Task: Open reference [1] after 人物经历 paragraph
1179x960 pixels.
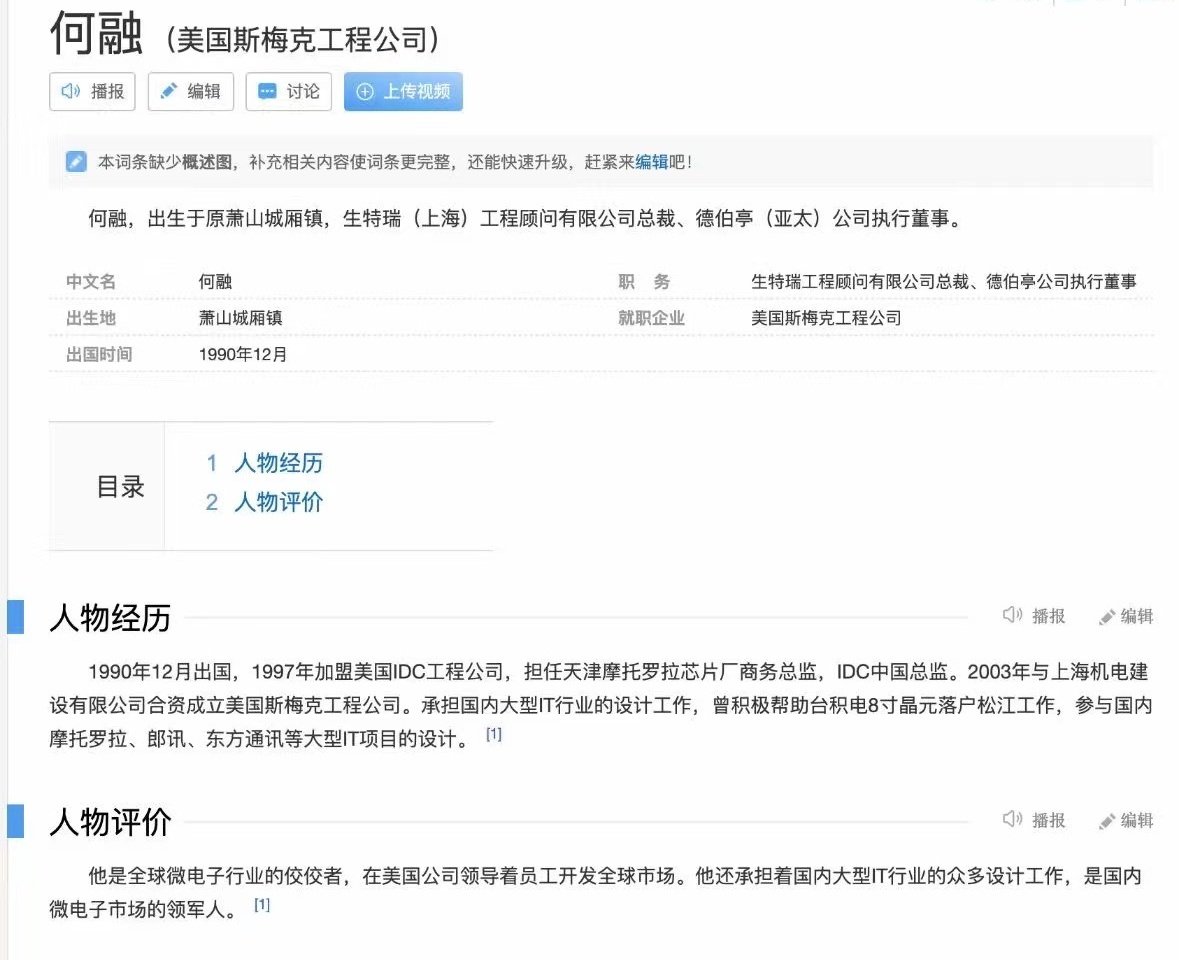Action: [493, 735]
